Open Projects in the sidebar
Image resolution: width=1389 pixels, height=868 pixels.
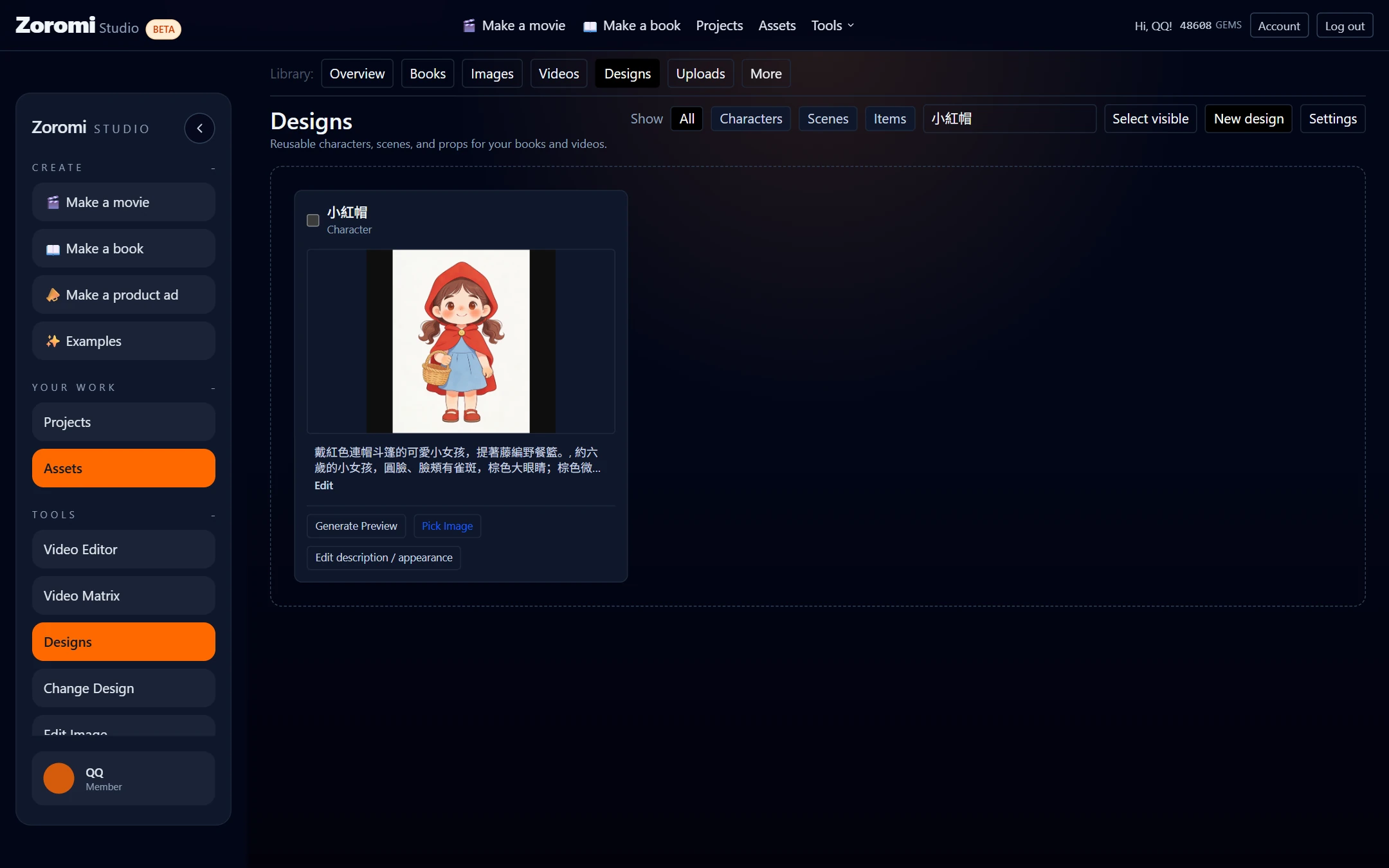123,422
